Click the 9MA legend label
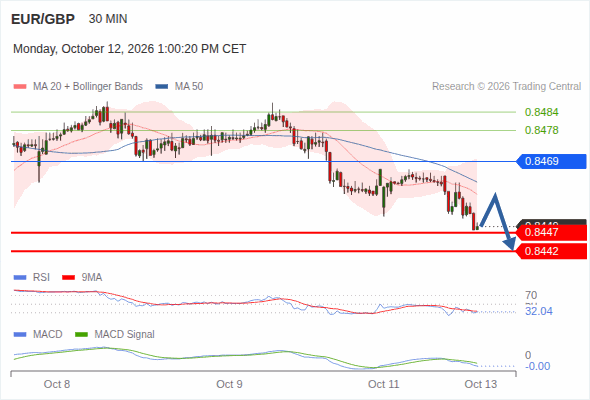Image resolution: width=590 pixels, height=400 pixels. 92,278
